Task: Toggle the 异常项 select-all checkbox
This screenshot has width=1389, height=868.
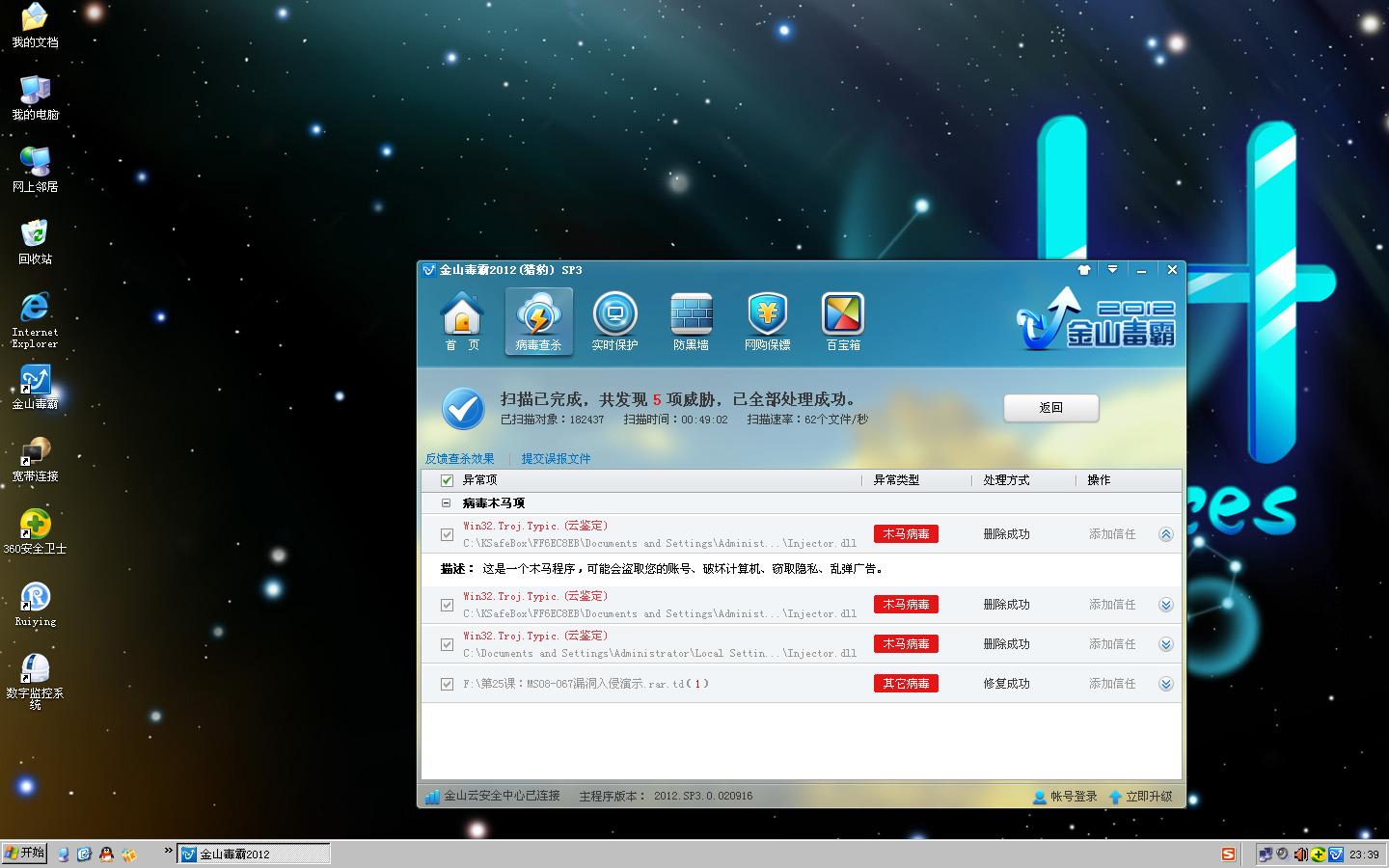Action: [446, 479]
